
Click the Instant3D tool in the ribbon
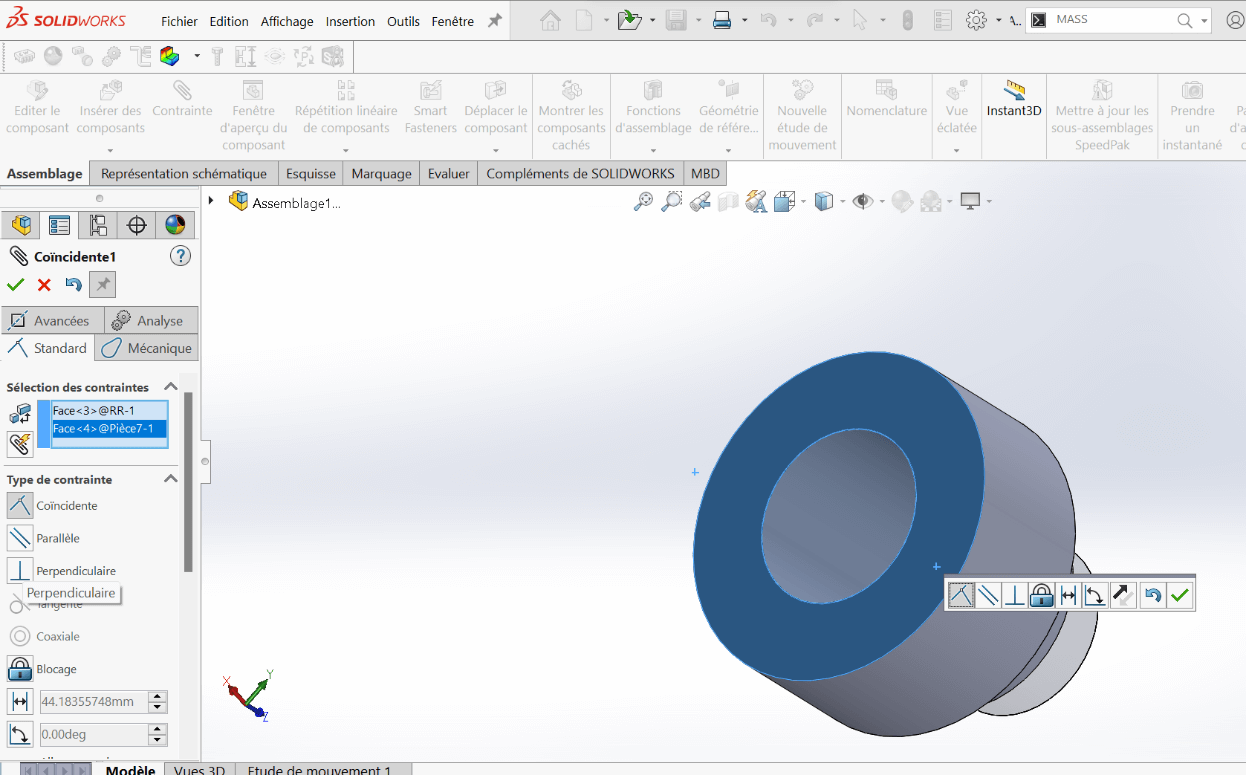[x=1014, y=100]
